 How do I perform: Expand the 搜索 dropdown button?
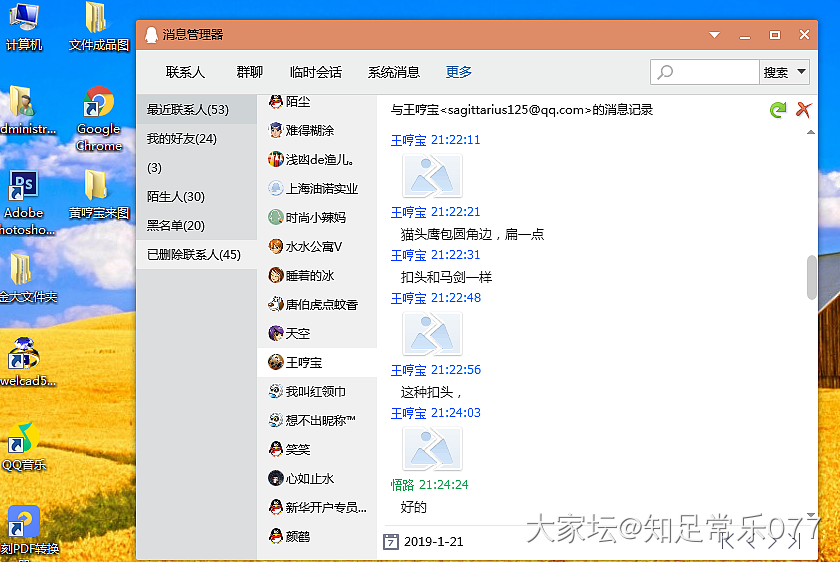pos(788,72)
